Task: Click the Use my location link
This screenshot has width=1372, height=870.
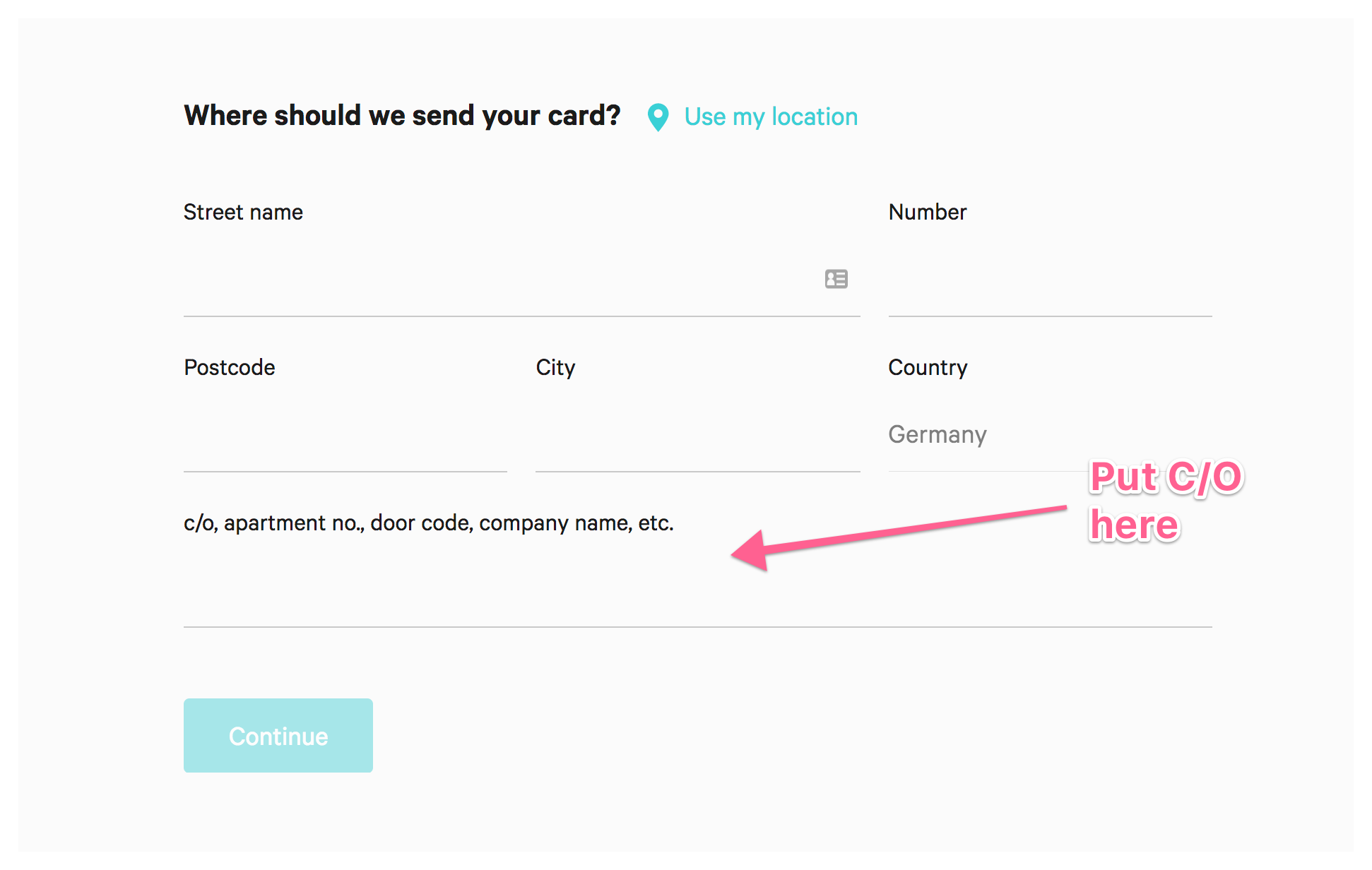Action: [x=771, y=117]
